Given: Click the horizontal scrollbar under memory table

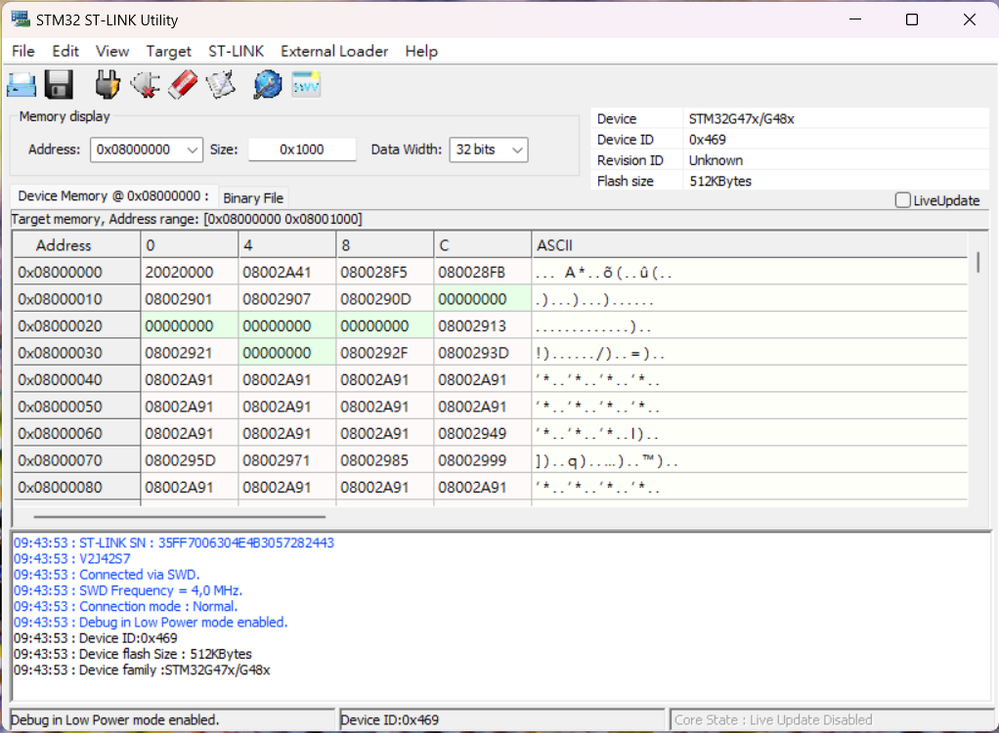Looking at the screenshot, I should coord(180,517).
